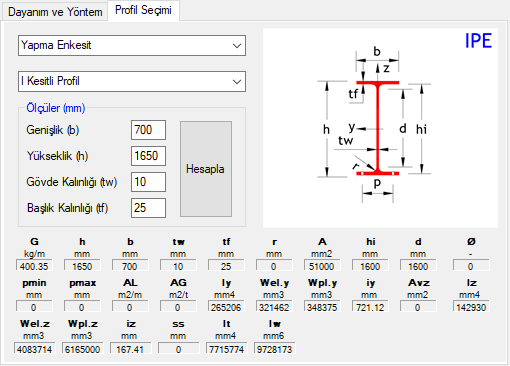Click the IPE profile diagram image

point(380,128)
